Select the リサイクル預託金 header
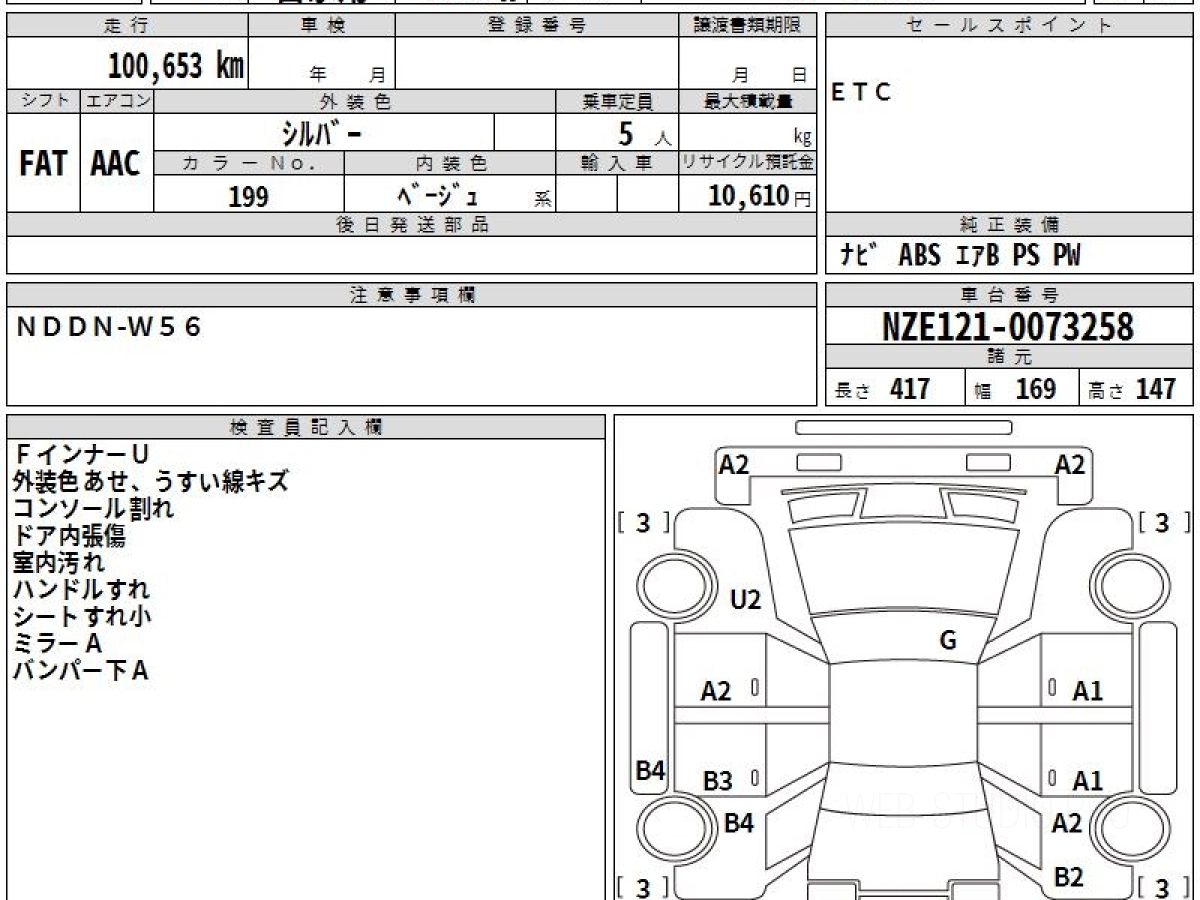1200x900 pixels. coord(747,163)
